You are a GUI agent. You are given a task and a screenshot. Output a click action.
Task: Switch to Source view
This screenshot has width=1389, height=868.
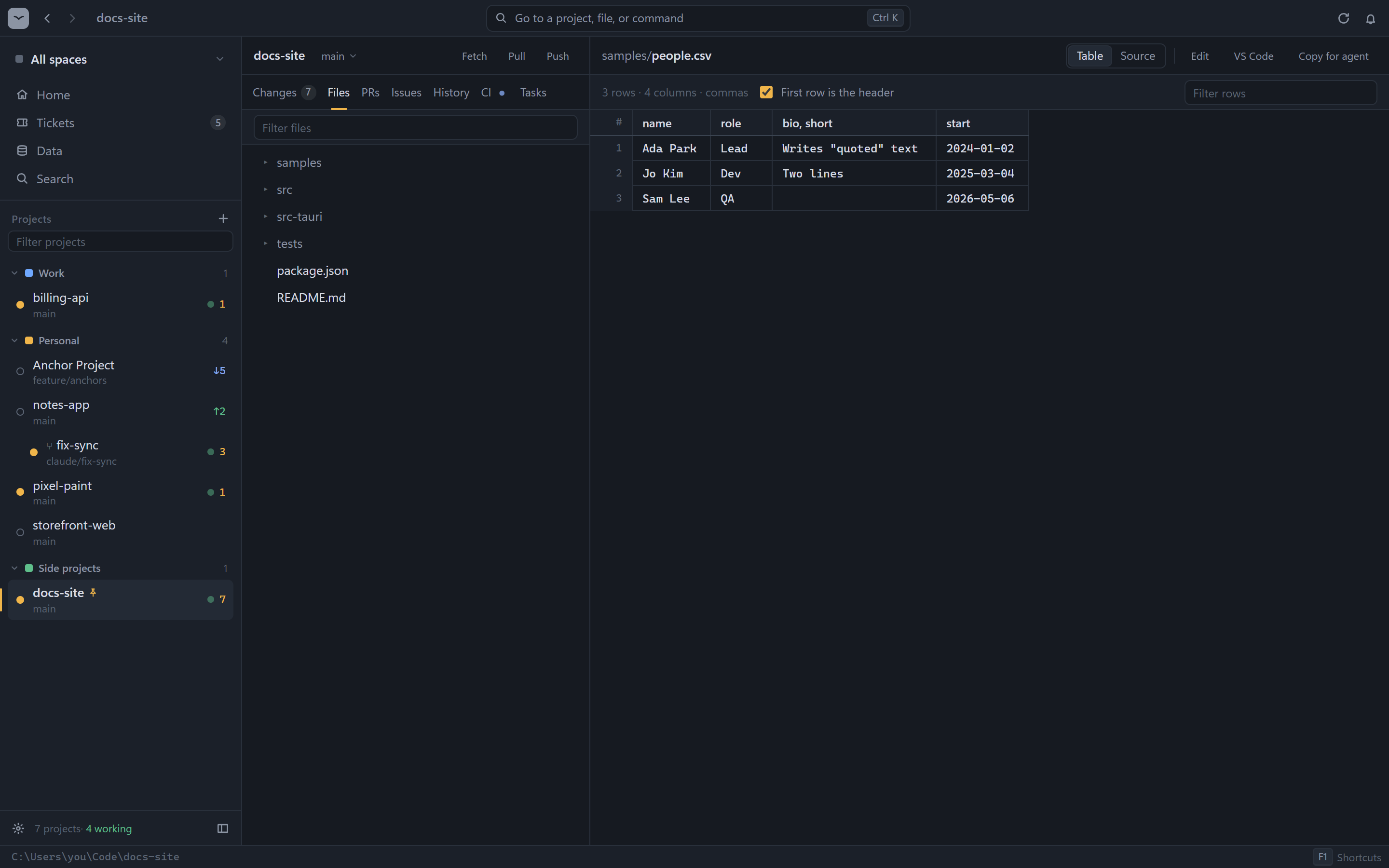(x=1138, y=56)
